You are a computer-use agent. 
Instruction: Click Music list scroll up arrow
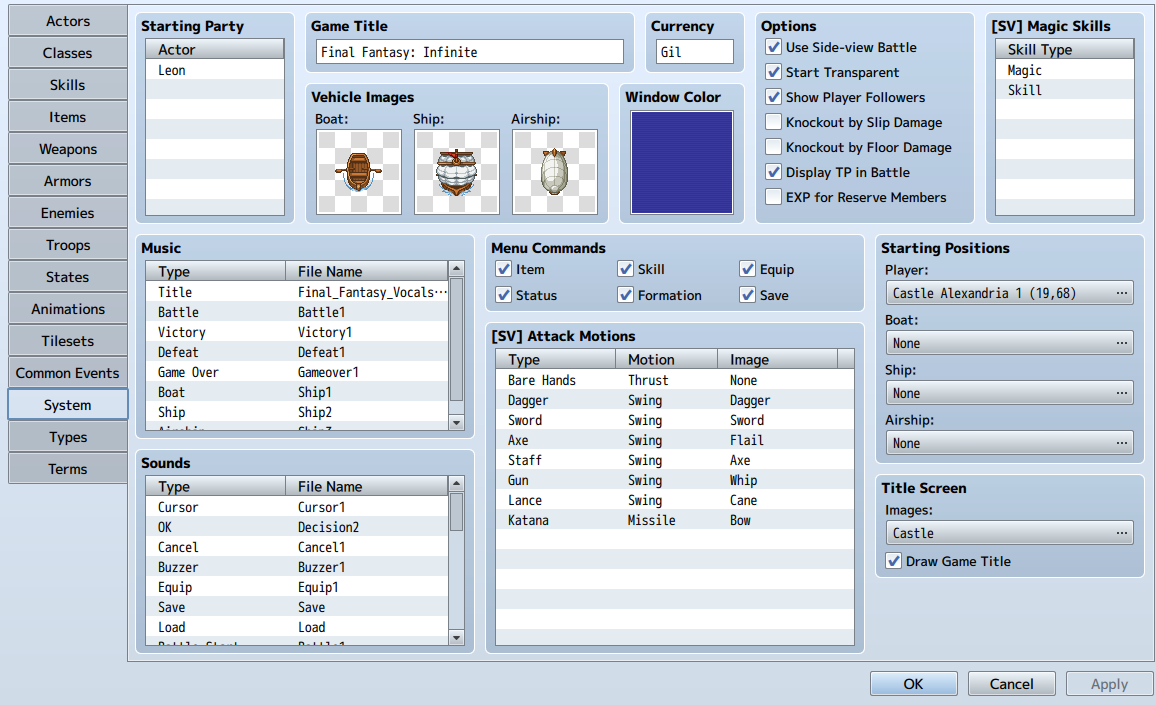point(456,268)
